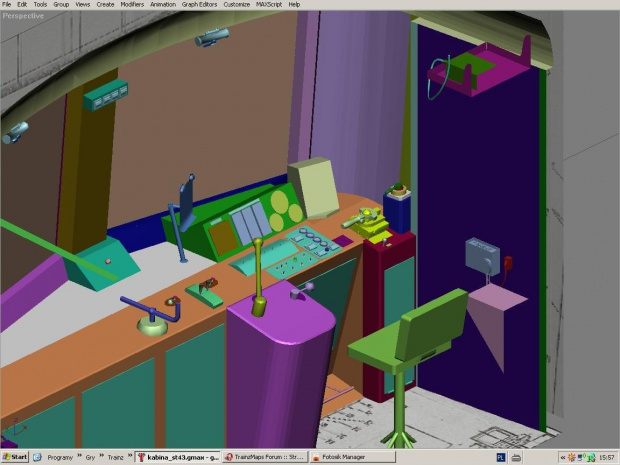Screen dimensions: 620x465
Task: Open the Tools menu
Action: click(40, 4)
